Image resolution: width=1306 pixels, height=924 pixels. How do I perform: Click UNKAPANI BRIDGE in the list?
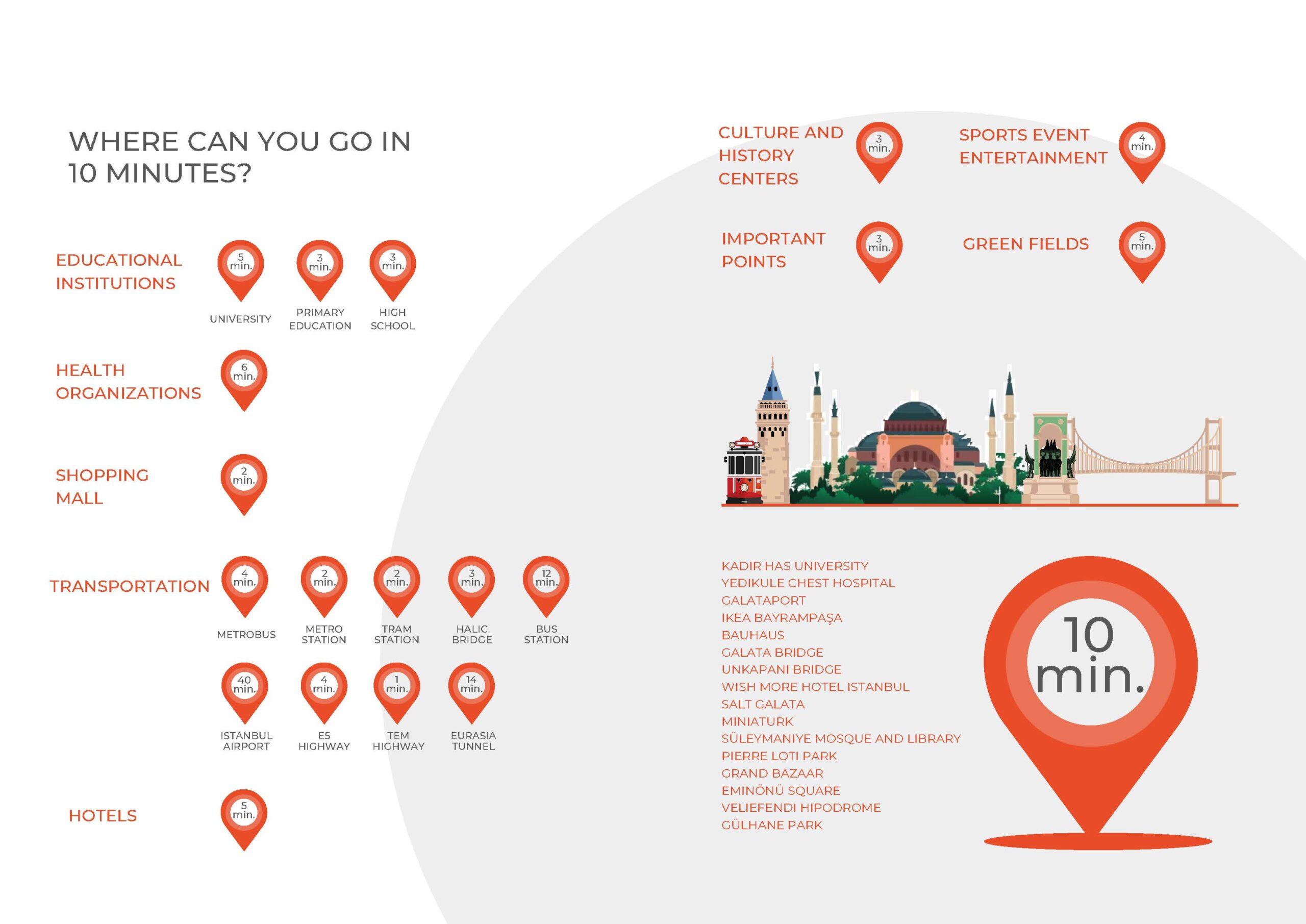[781, 670]
